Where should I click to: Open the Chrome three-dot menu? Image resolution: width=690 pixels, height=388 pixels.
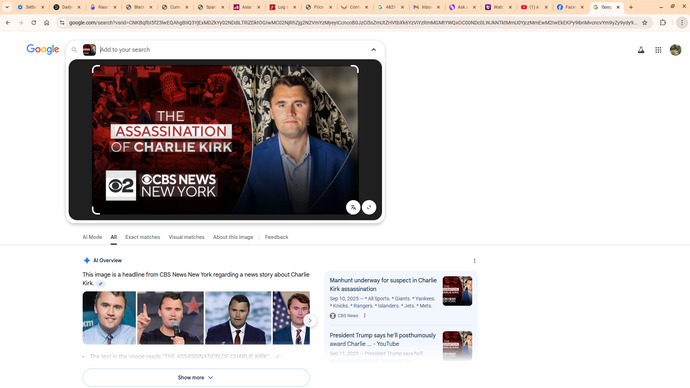point(682,22)
